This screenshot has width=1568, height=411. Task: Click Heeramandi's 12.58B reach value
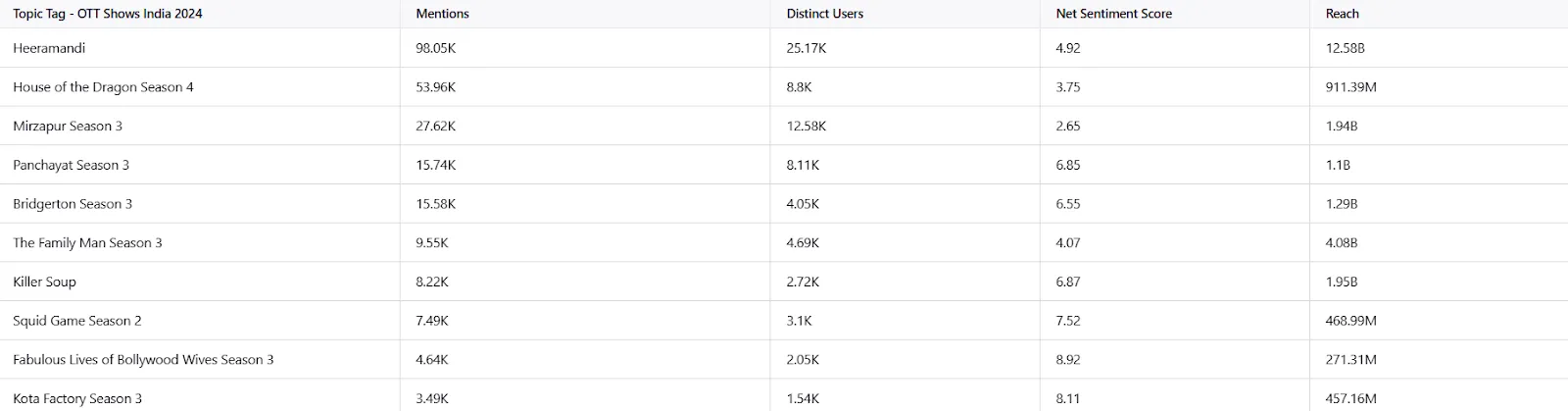coord(1345,48)
